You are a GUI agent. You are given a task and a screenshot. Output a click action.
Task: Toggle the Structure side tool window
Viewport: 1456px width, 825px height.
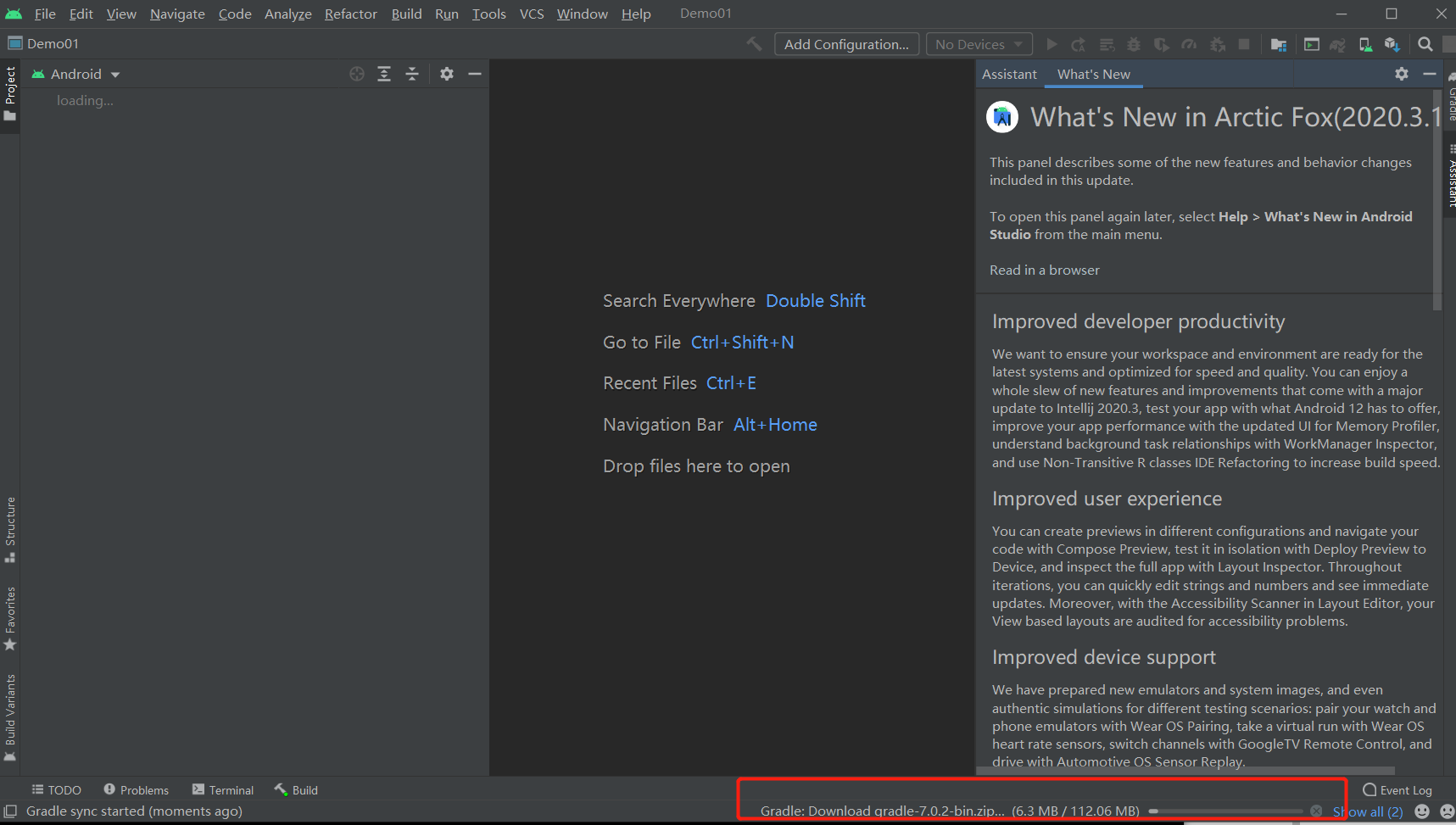(10, 530)
